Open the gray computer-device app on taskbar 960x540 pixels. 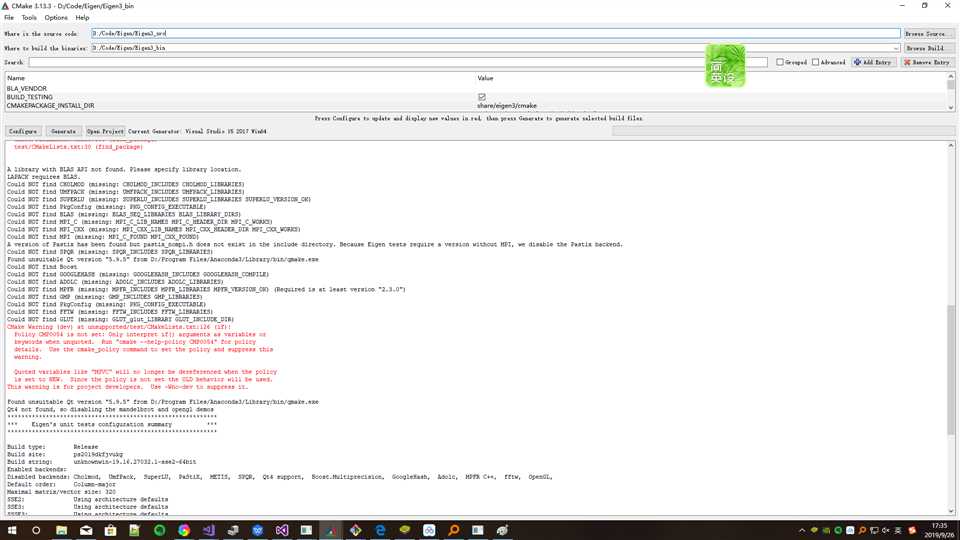(233, 530)
